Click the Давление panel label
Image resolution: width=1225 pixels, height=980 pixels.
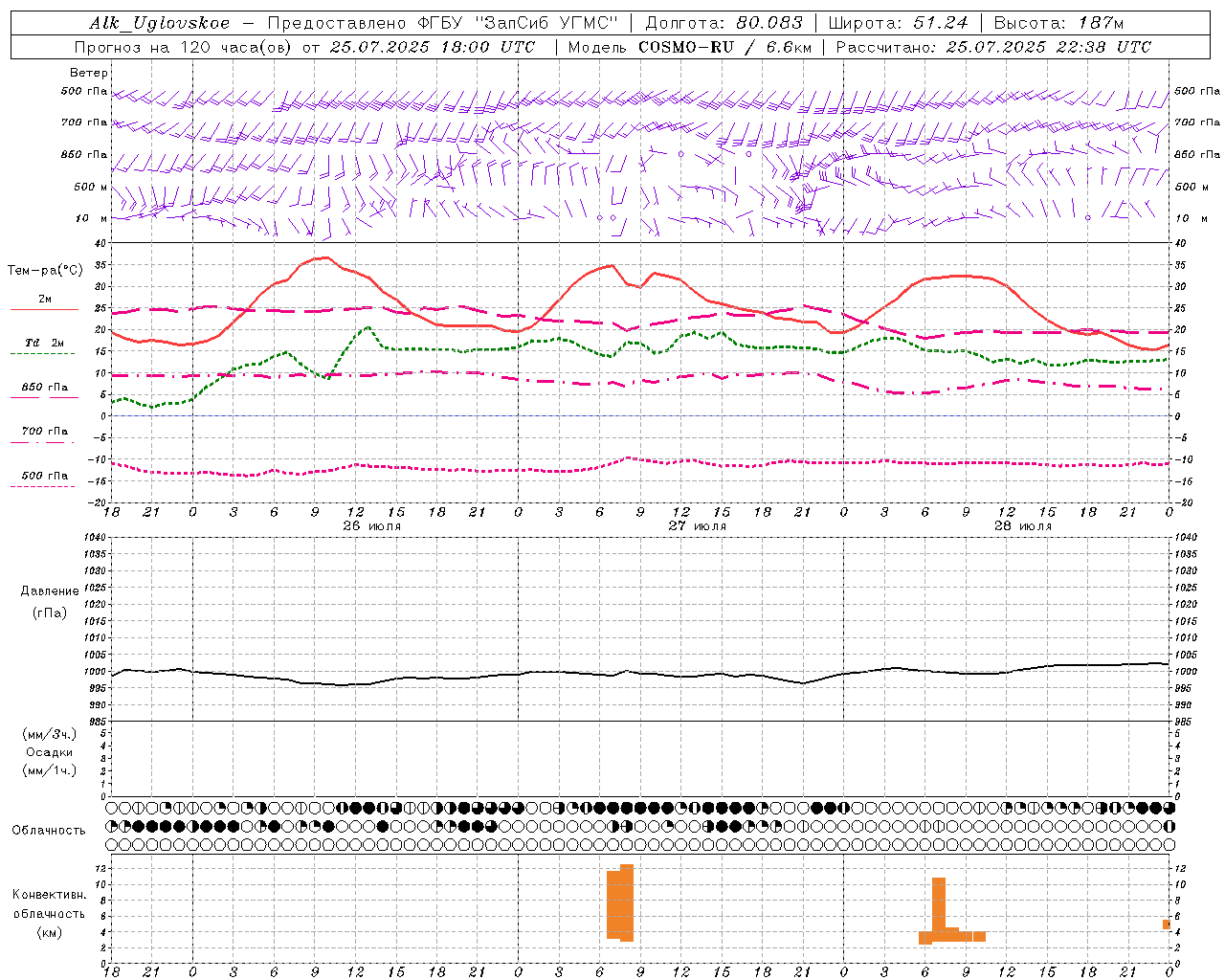(x=50, y=591)
